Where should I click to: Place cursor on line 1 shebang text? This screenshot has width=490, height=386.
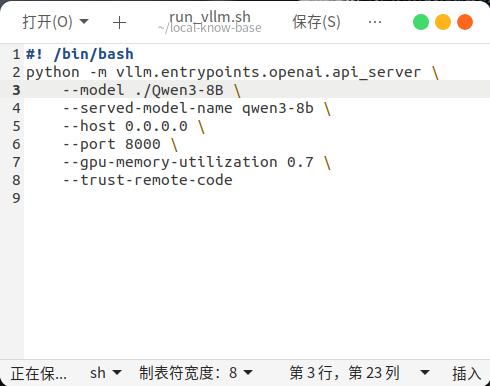click(80, 54)
